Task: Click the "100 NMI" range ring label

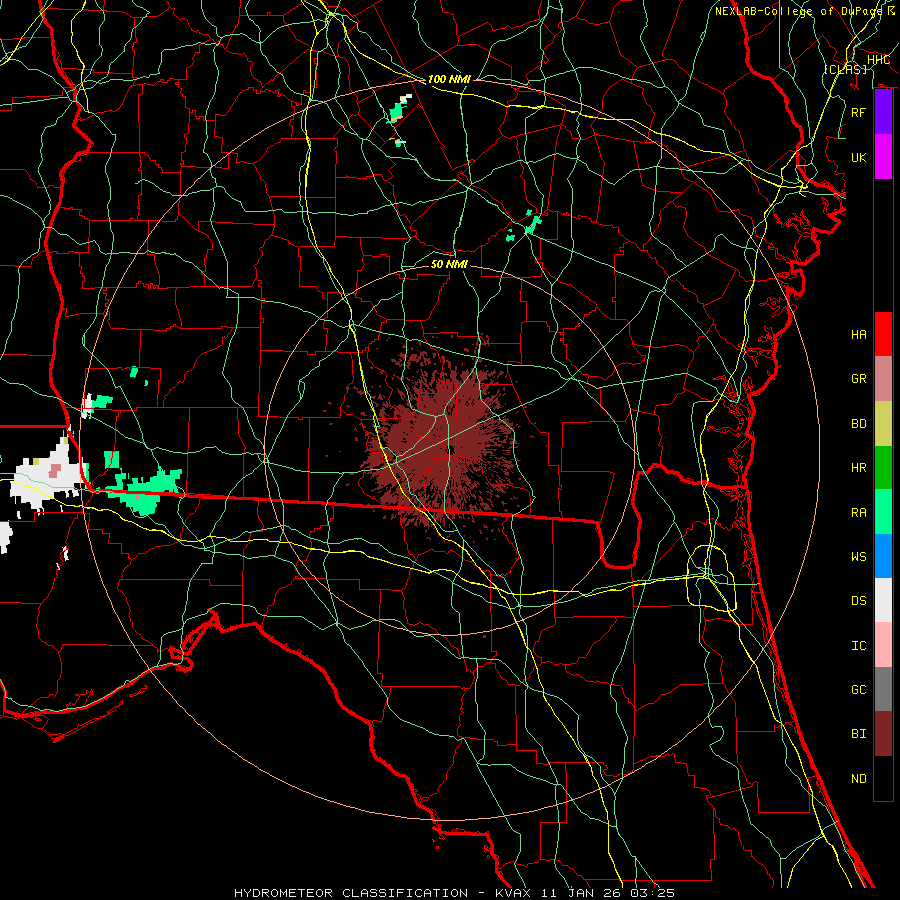Action: (x=449, y=79)
